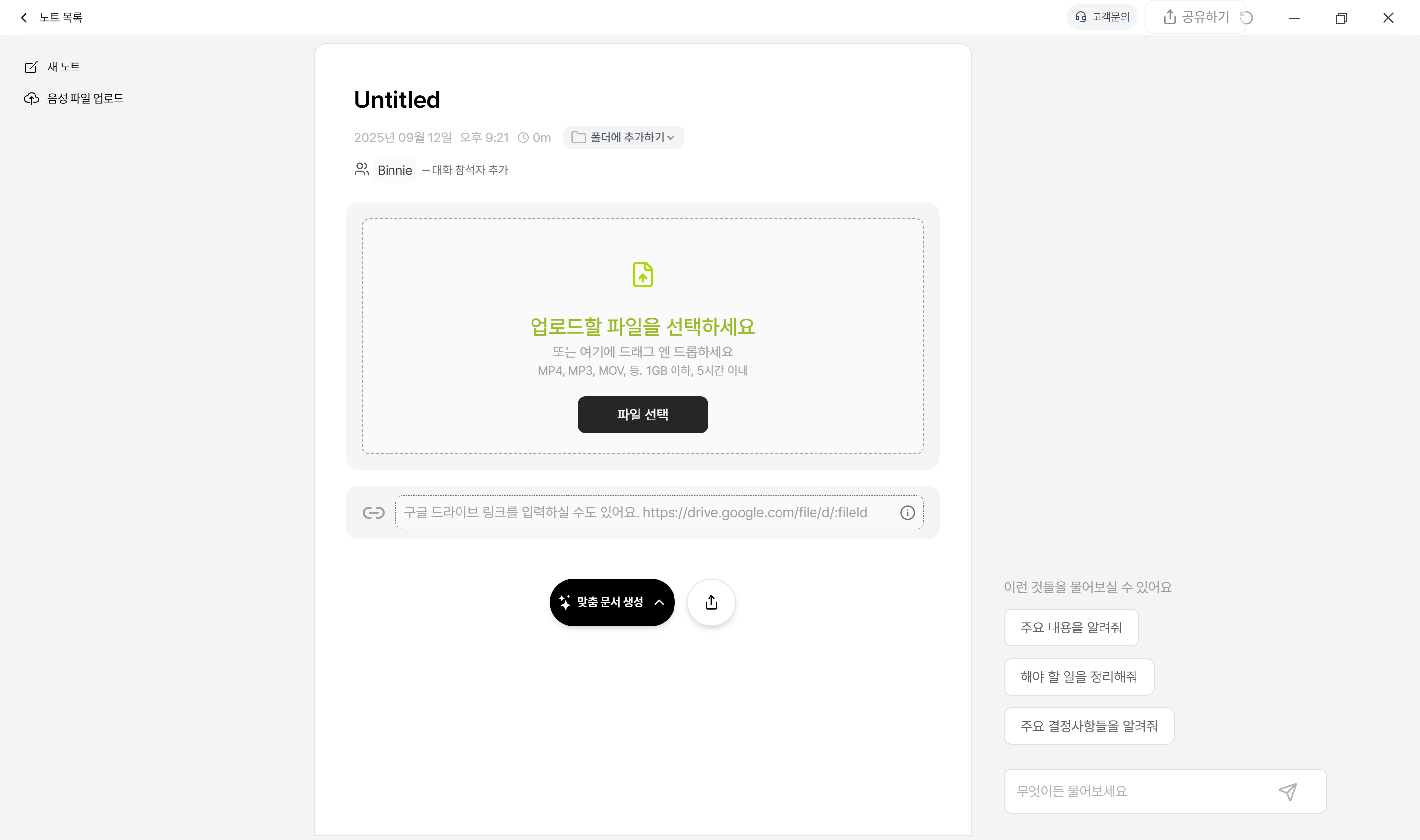Viewport: 1420px width, 840px height.
Task: Choose the 해야 할 일을 정리해줘 suggestion
Action: pos(1079,677)
